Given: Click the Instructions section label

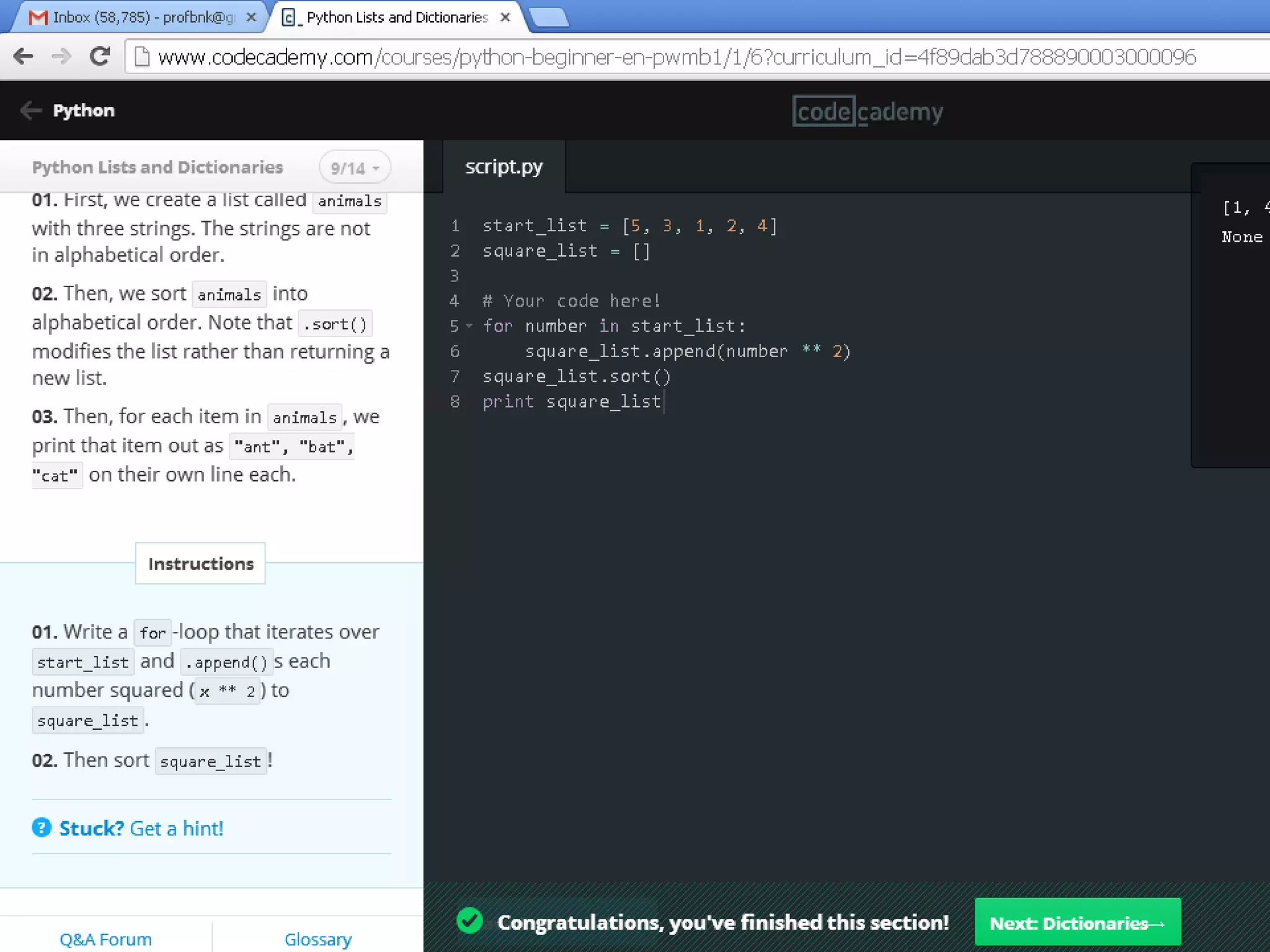Looking at the screenshot, I should [200, 563].
